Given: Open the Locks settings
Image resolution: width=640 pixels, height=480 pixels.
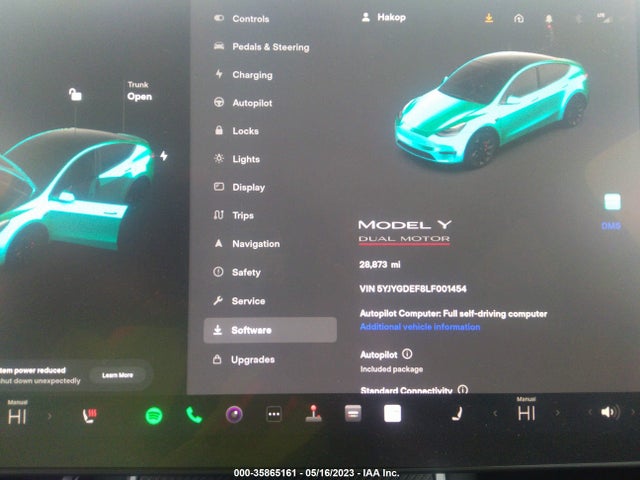Looking at the screenshot, I should [x=236, y=131].
